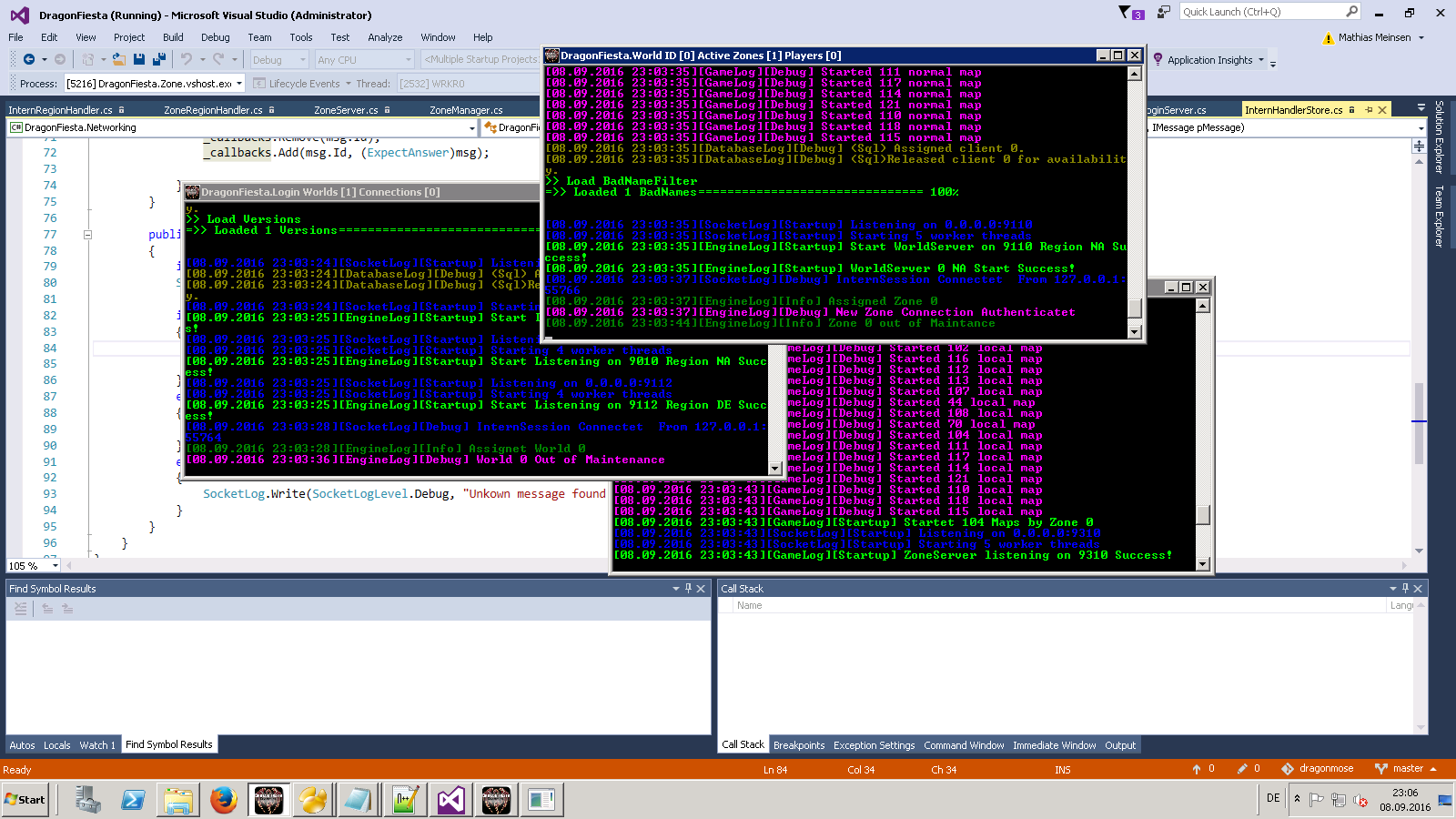Open Firefox from the taskbar
This screenshot has width=1456, height=819.
coord(223,800)
